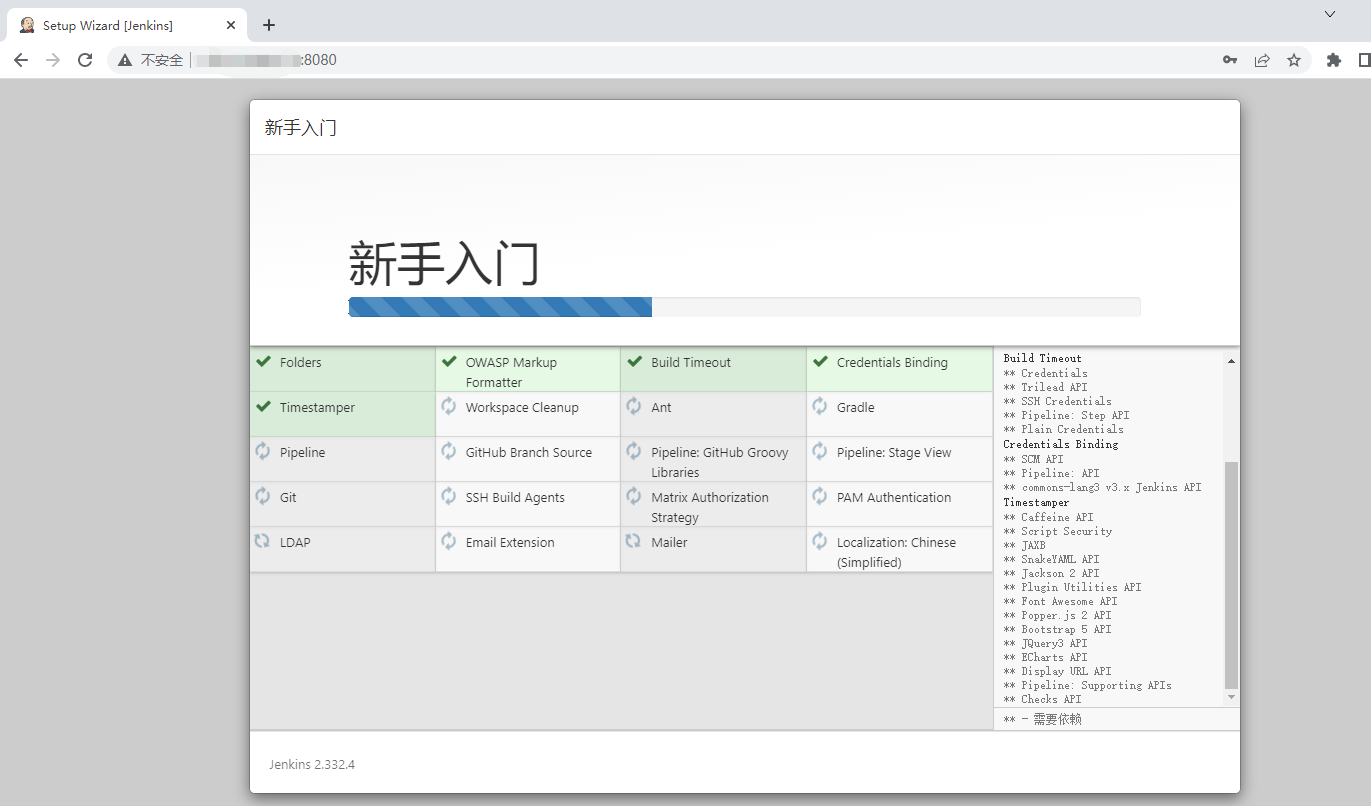1371x806 pixels.
Task: Click the checkmark beside Credentials Binding
Action: [x=820, y=362]
